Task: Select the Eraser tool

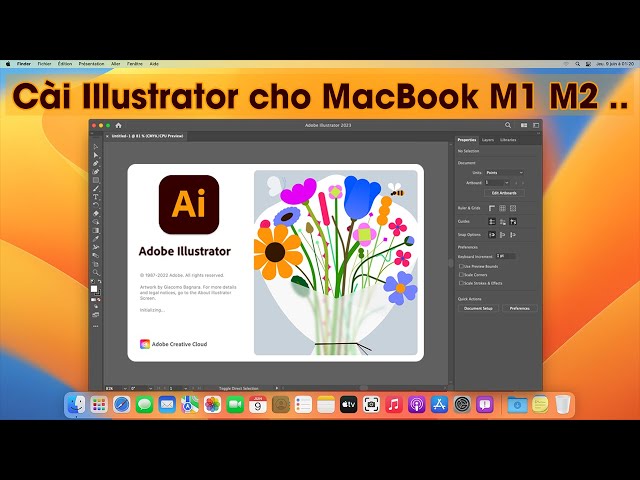Action: (96, 213)
